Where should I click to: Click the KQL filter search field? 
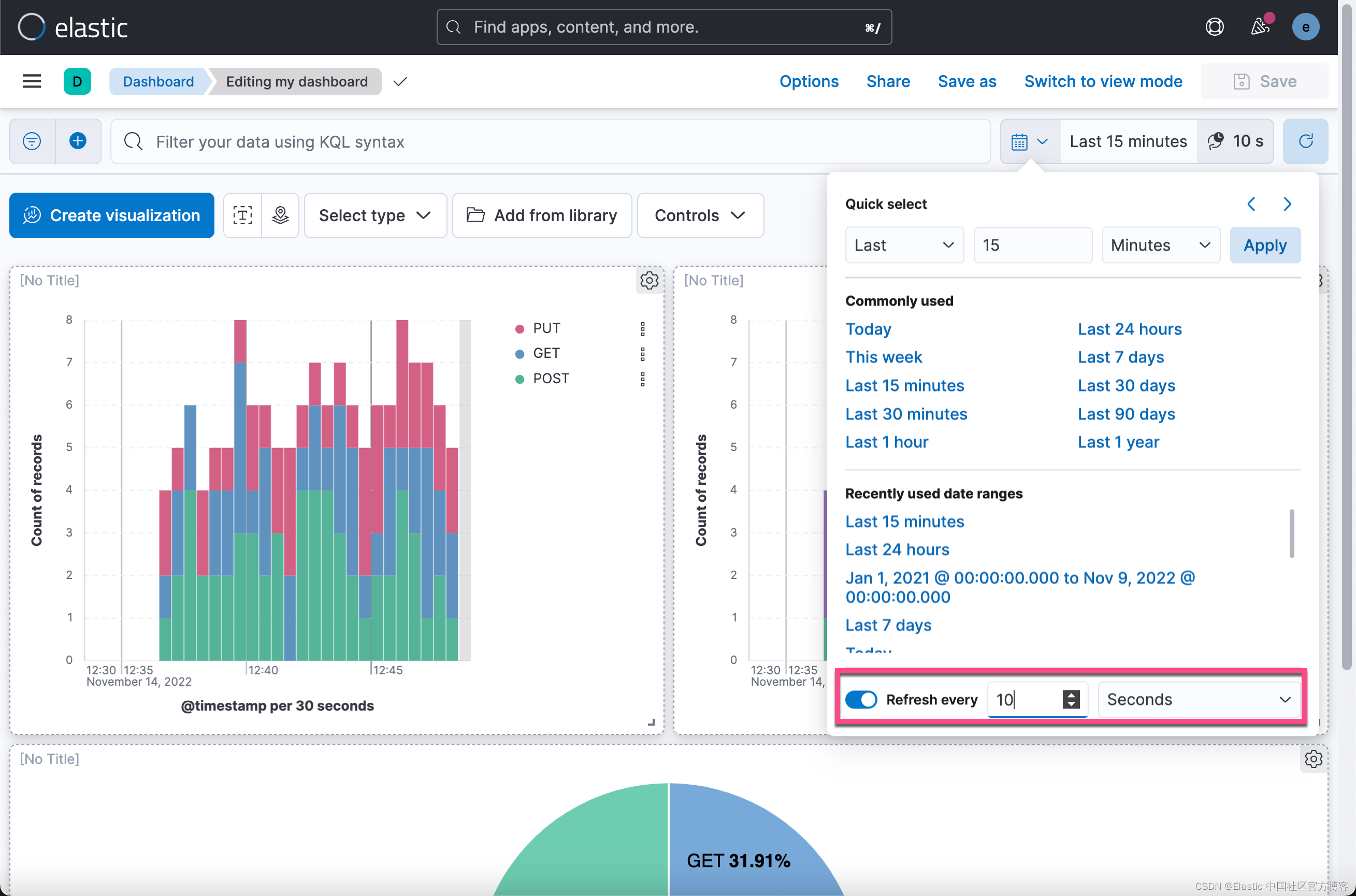tap(549, 141)
